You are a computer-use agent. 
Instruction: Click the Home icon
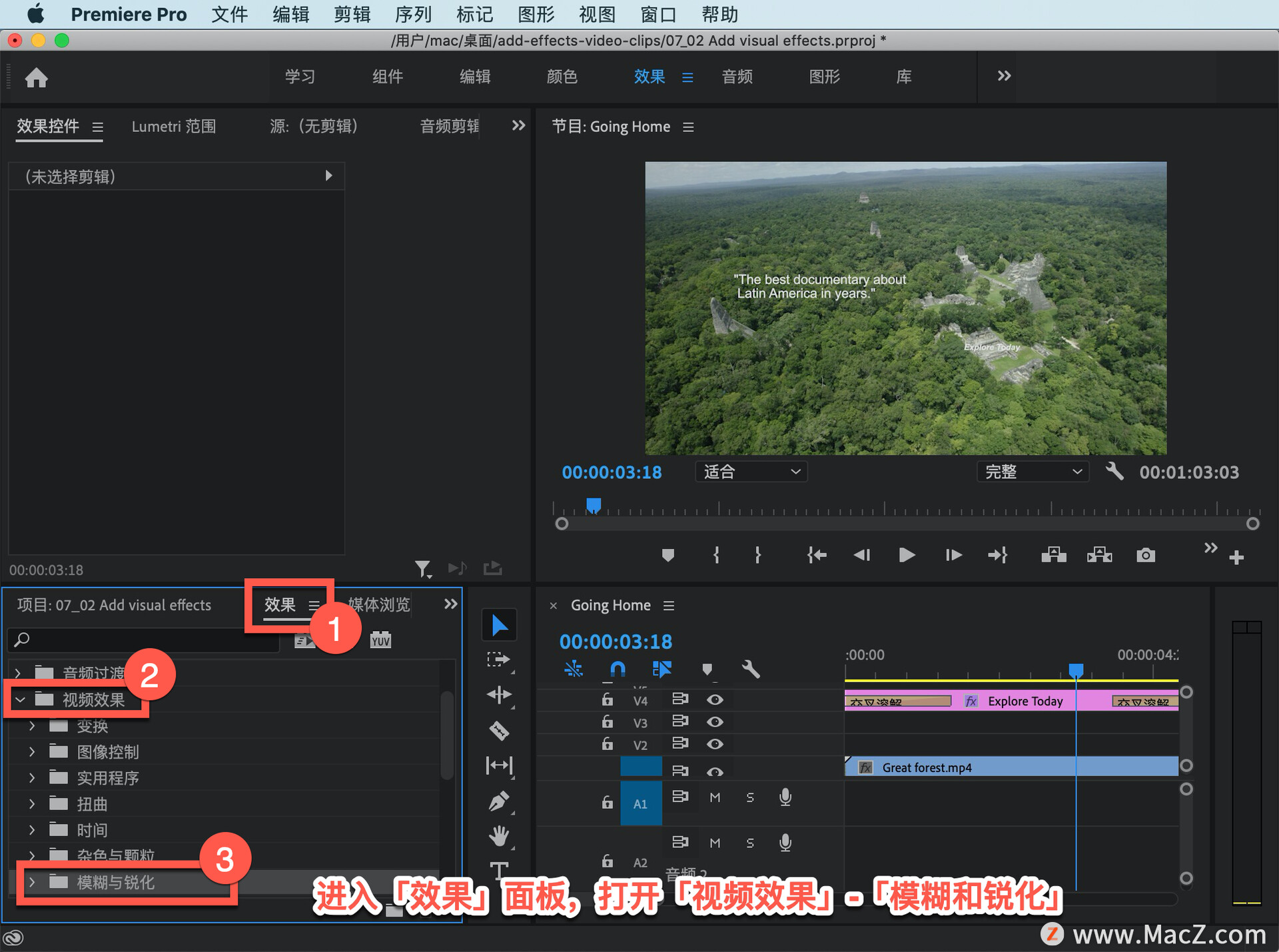37,78
